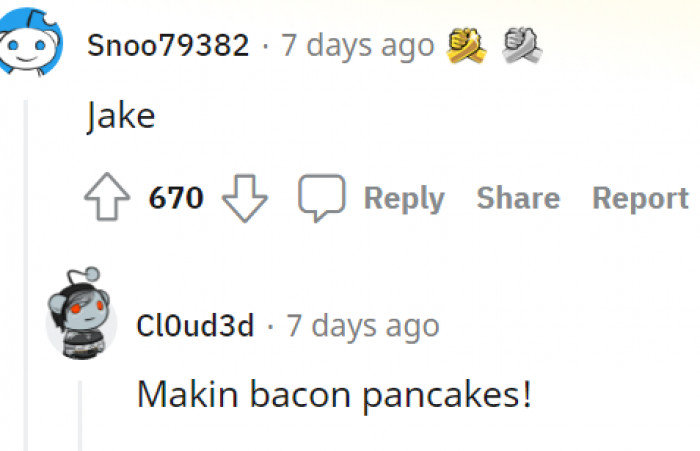The width and height of the screenshot is (700, 451).
Task: Report the Jake comment
Action: tap(640, 198)
